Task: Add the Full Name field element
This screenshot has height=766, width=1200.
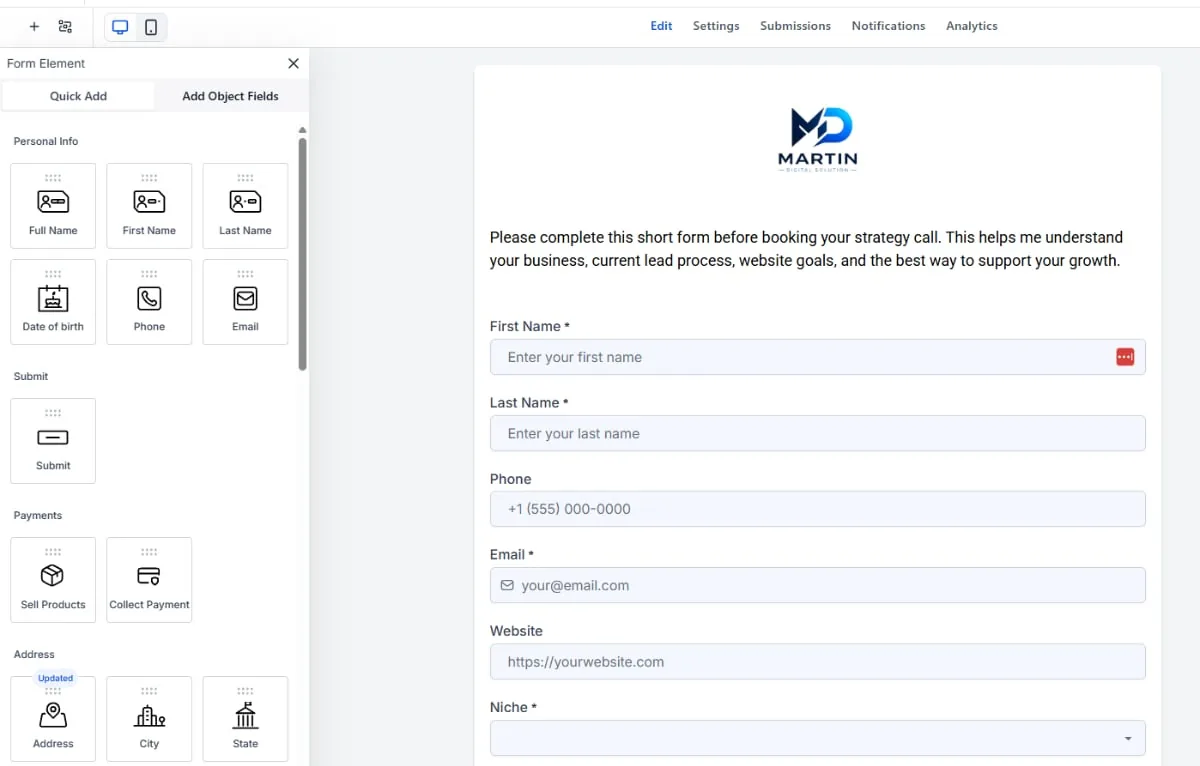Action: (x=53, y=206)
